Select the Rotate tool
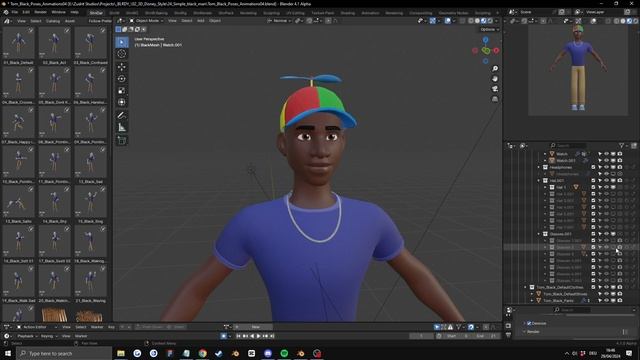This screenshot has height=360, width=640. tap(122, 78)
